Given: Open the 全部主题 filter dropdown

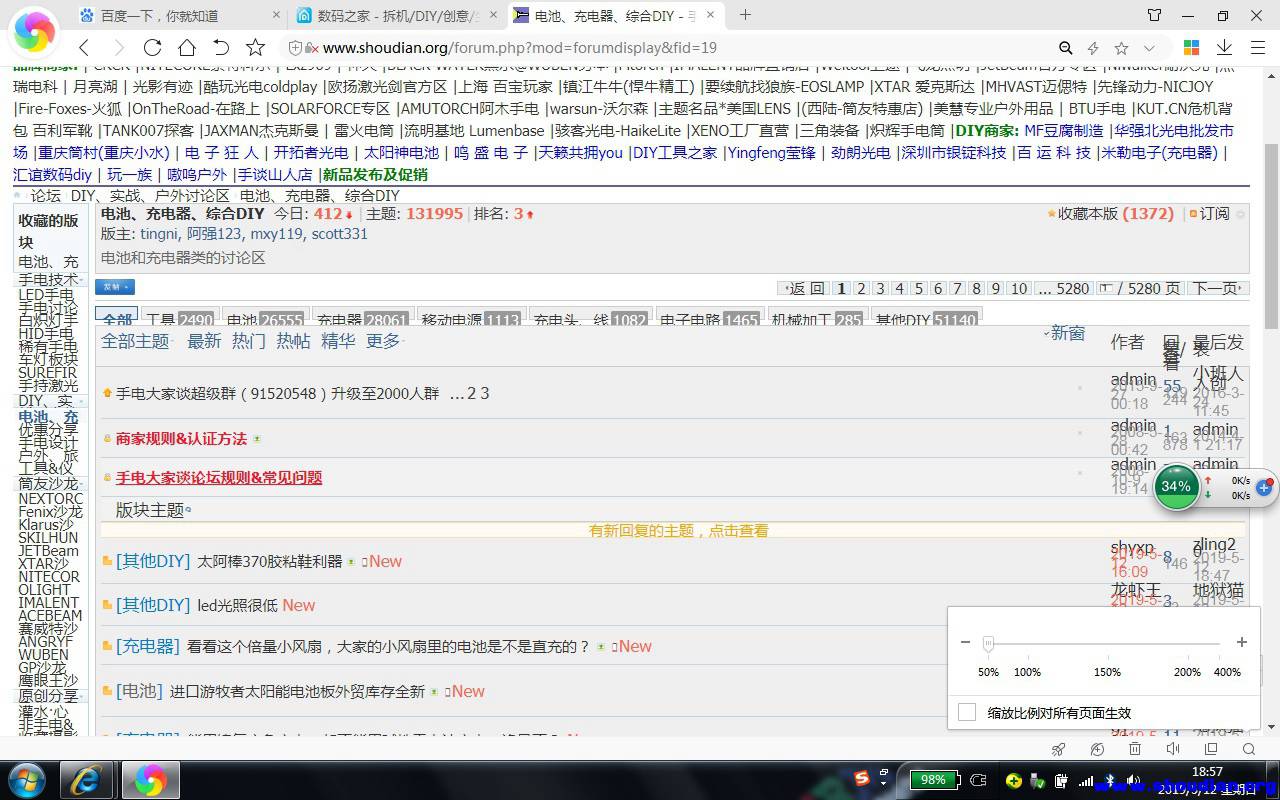Looking at the screenshot, I should pos(137,341).
